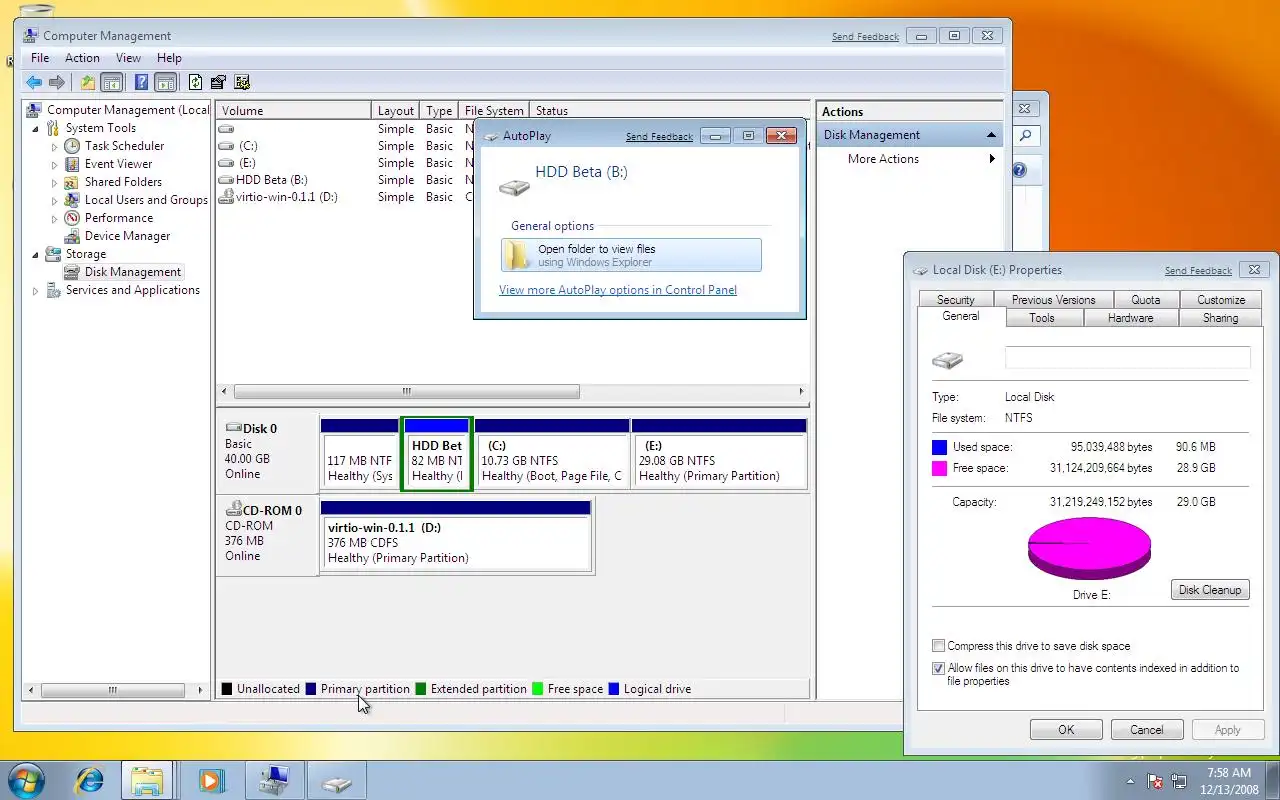Expand the Services and Applications node
1280x800 pixels.
(x=36, y=291)
